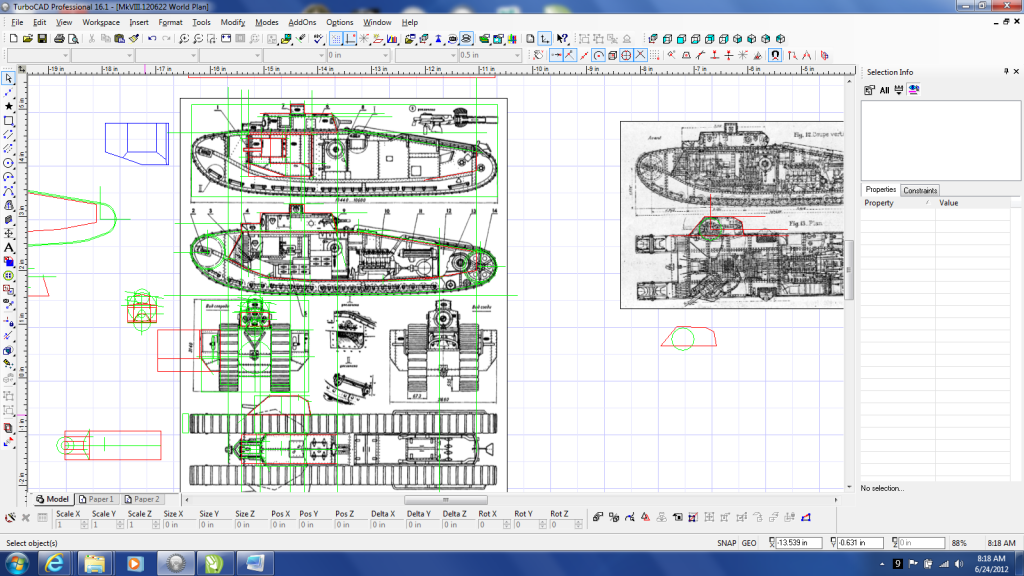Open the '0.5 in' dropdown

(x=516, y=56)
